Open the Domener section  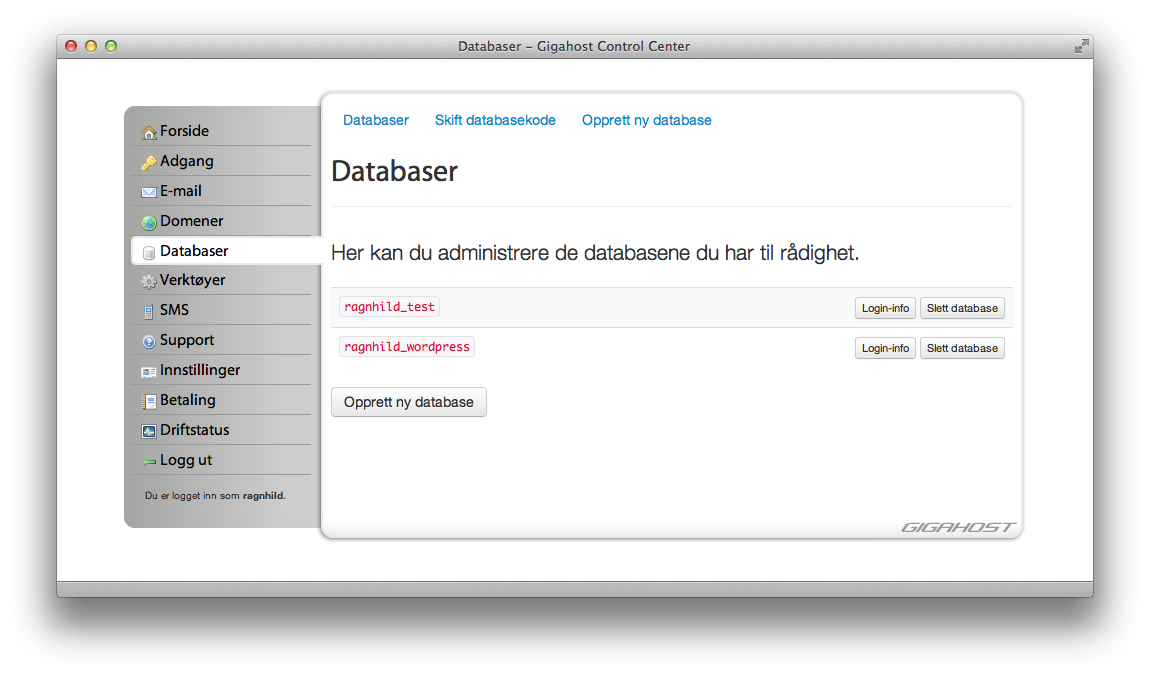pos(221,221)
